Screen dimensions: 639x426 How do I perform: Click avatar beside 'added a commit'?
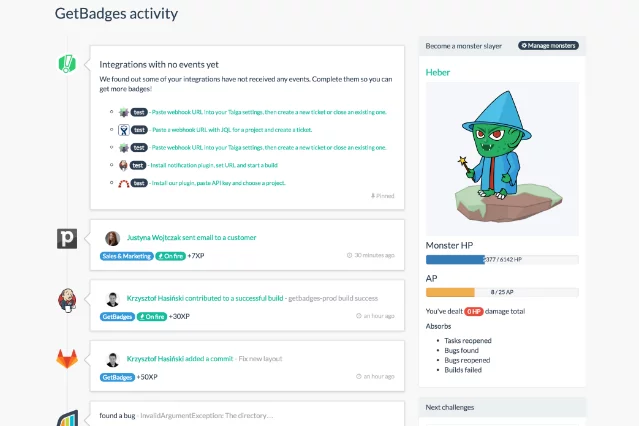pyautogui.click(x=112, y=359)
